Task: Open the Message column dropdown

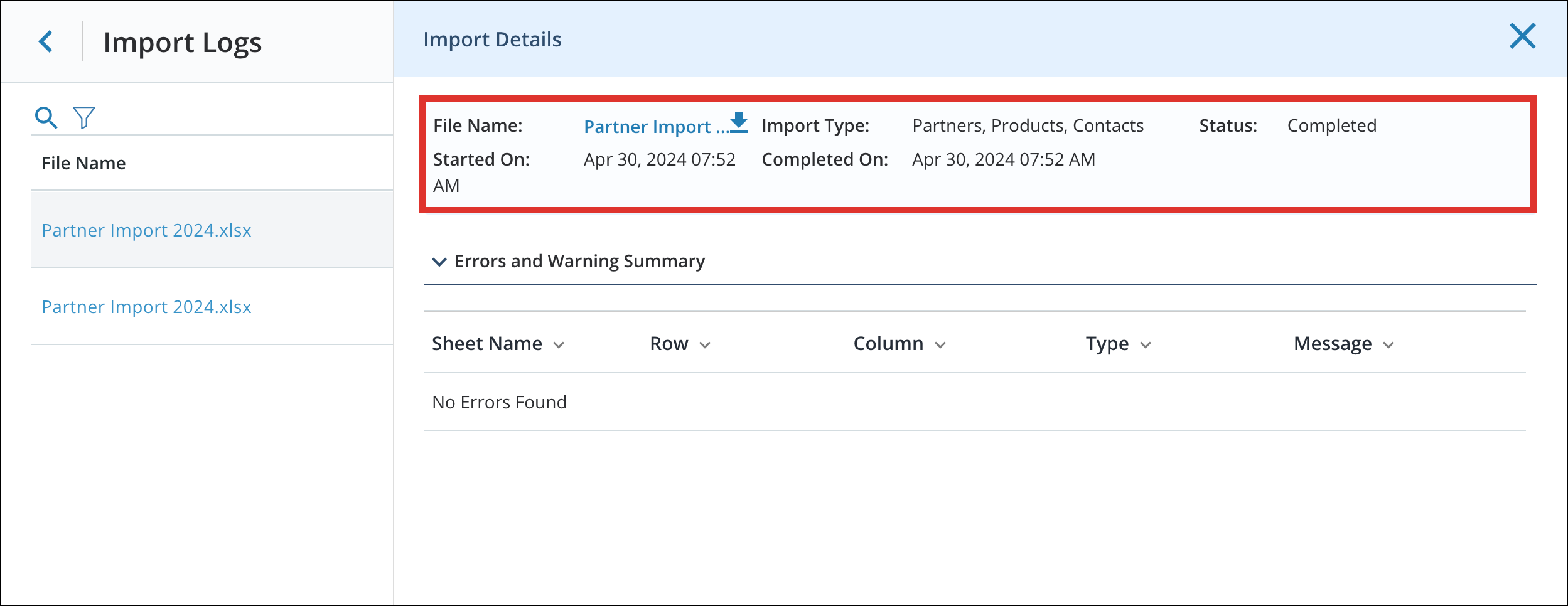Action: click(1388, 345)
